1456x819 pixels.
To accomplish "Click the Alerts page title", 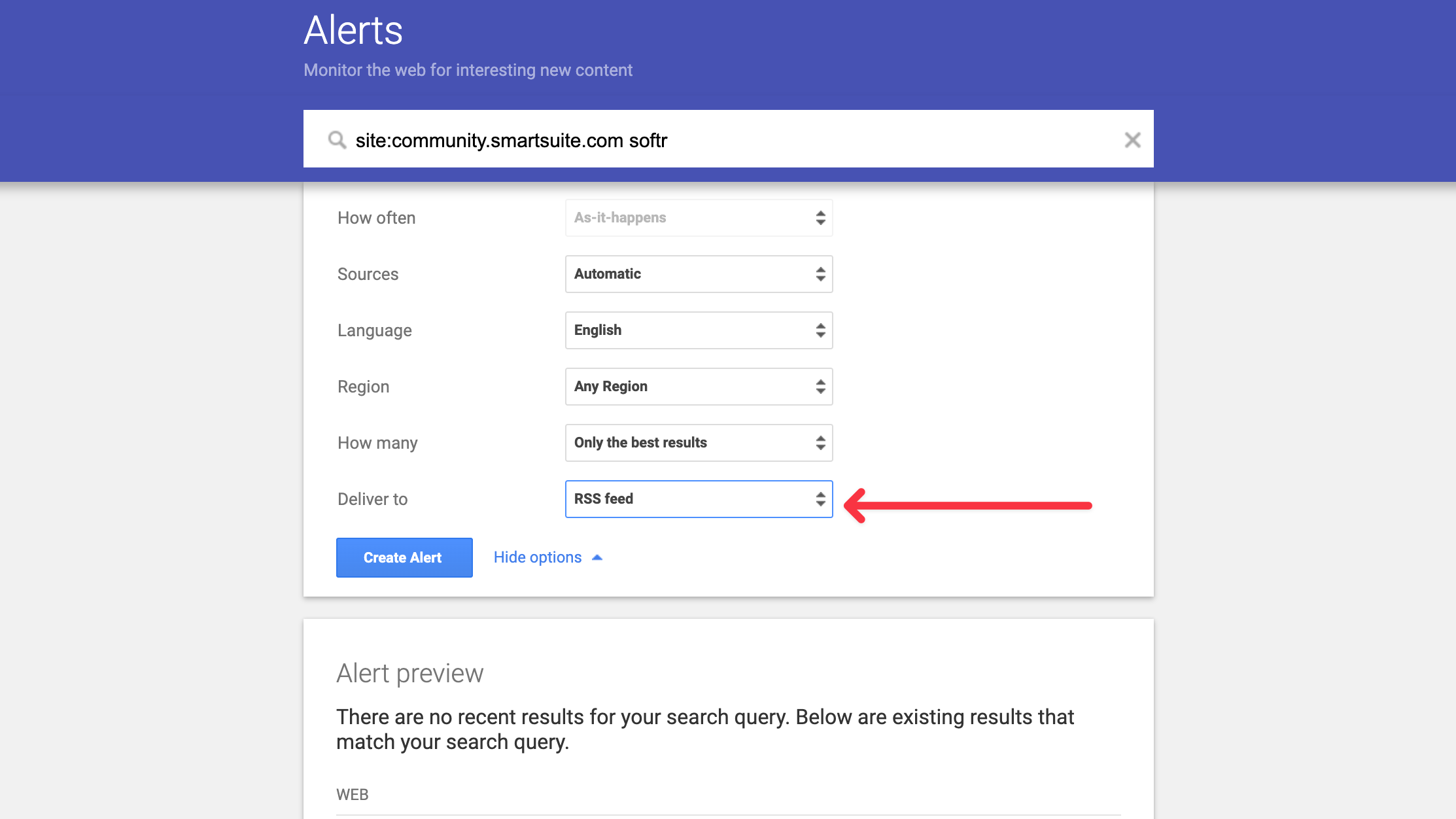I will pyautogui.click(x=353, y=30).
